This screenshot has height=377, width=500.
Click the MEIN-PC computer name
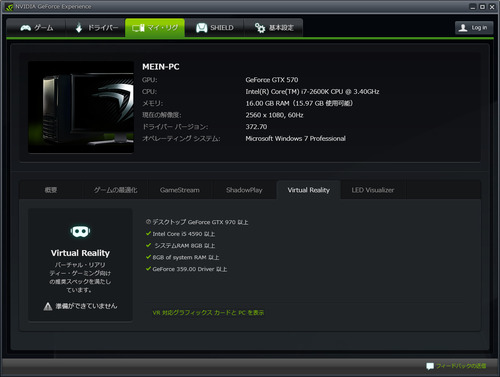coord(161,67)
